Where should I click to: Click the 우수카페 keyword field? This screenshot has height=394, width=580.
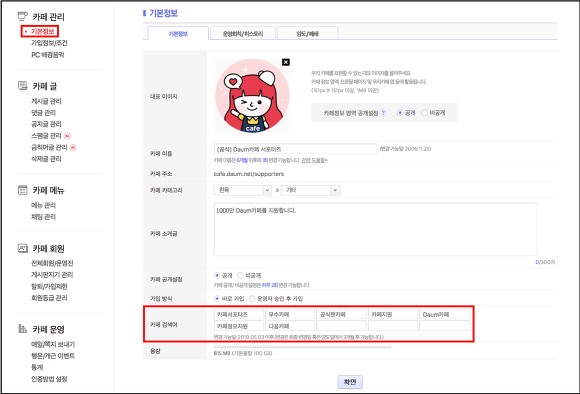coord(290,314)
